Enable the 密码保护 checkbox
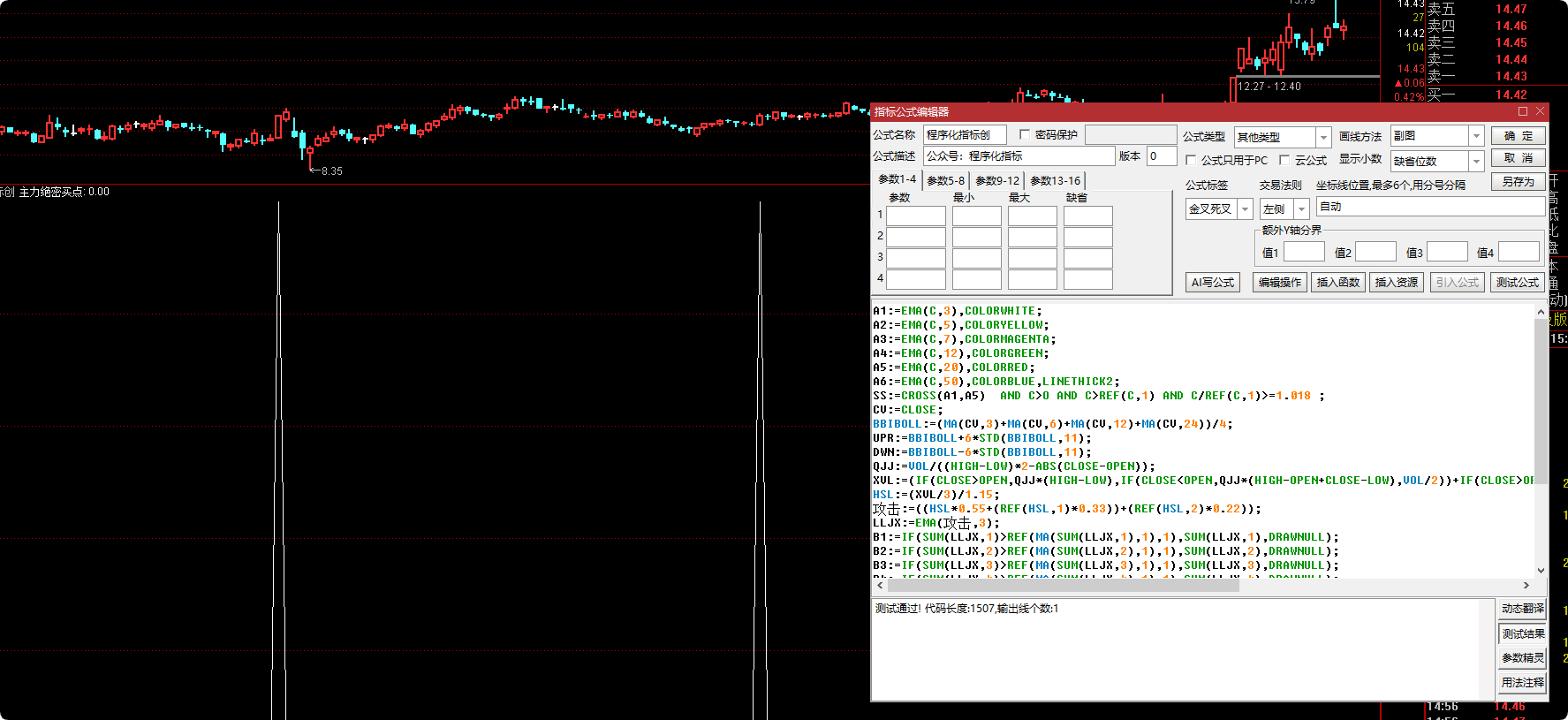Viewport: 1568px width, 720px height. [1025, 134]
